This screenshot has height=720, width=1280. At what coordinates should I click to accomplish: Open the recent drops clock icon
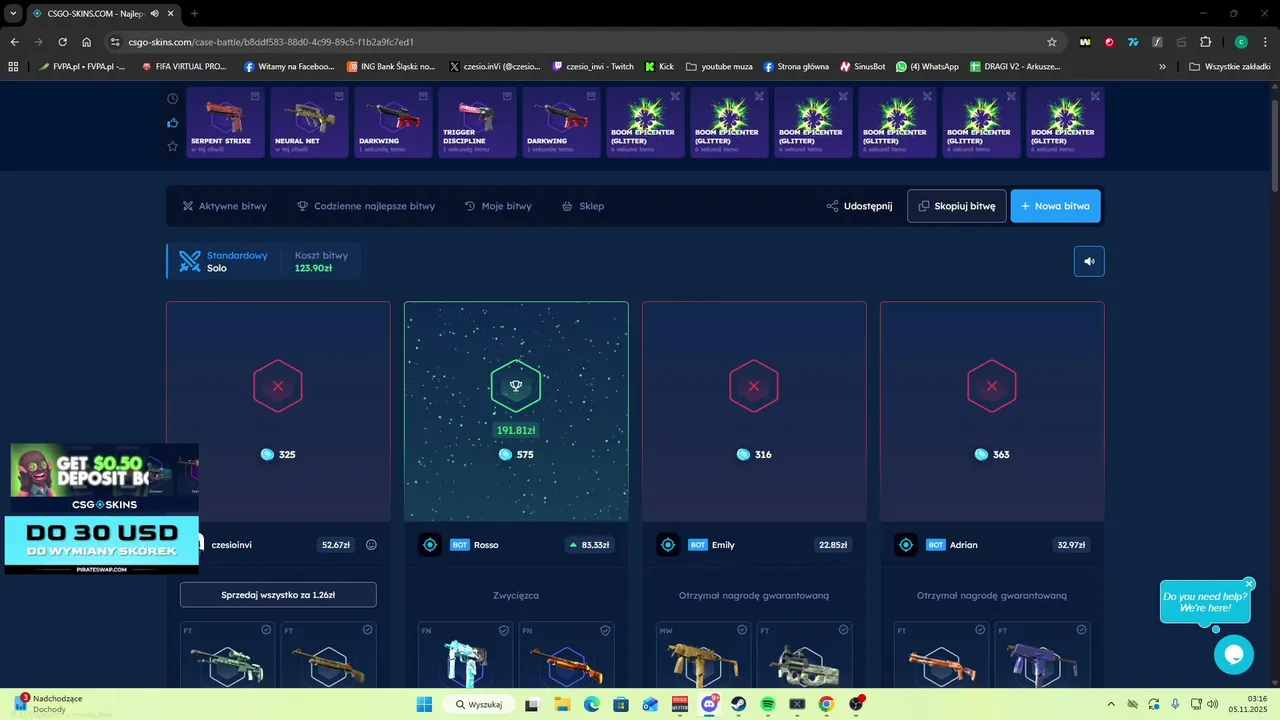click(x=172, y=99)
